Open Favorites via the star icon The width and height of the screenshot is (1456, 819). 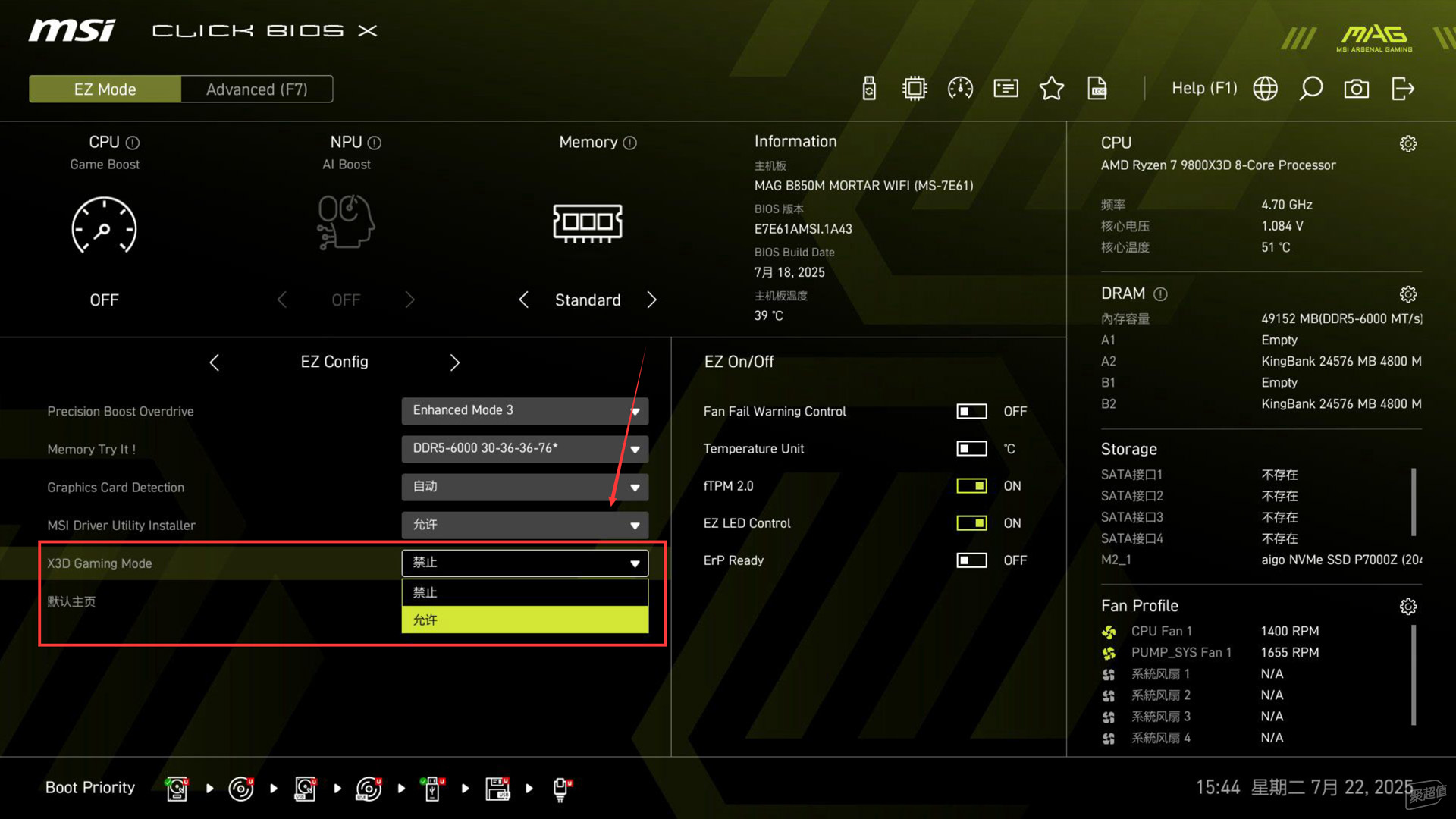tap(1052, 89)
